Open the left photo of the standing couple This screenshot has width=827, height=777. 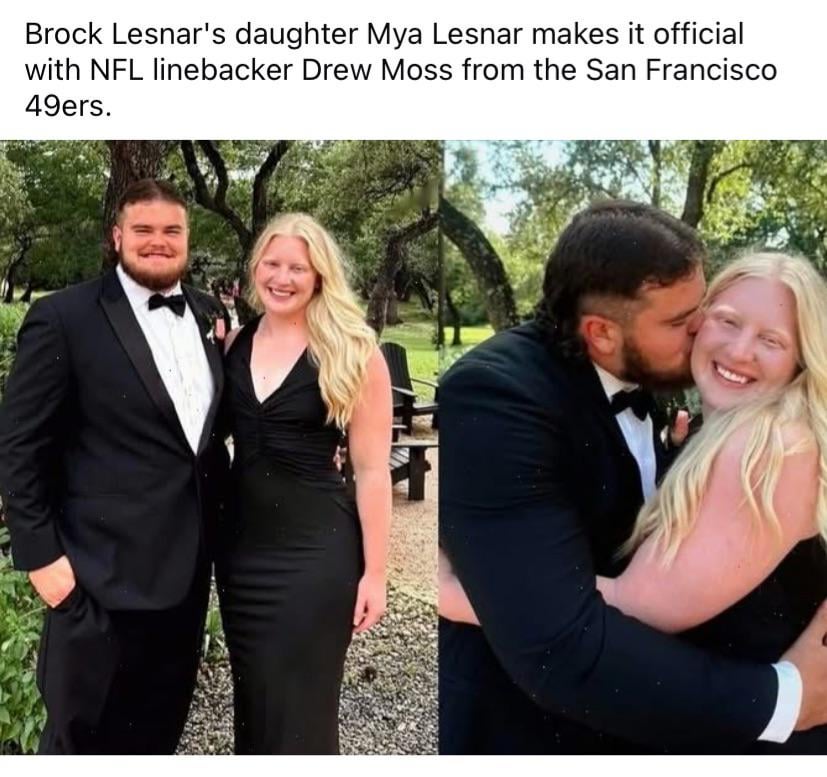[219, 447]
